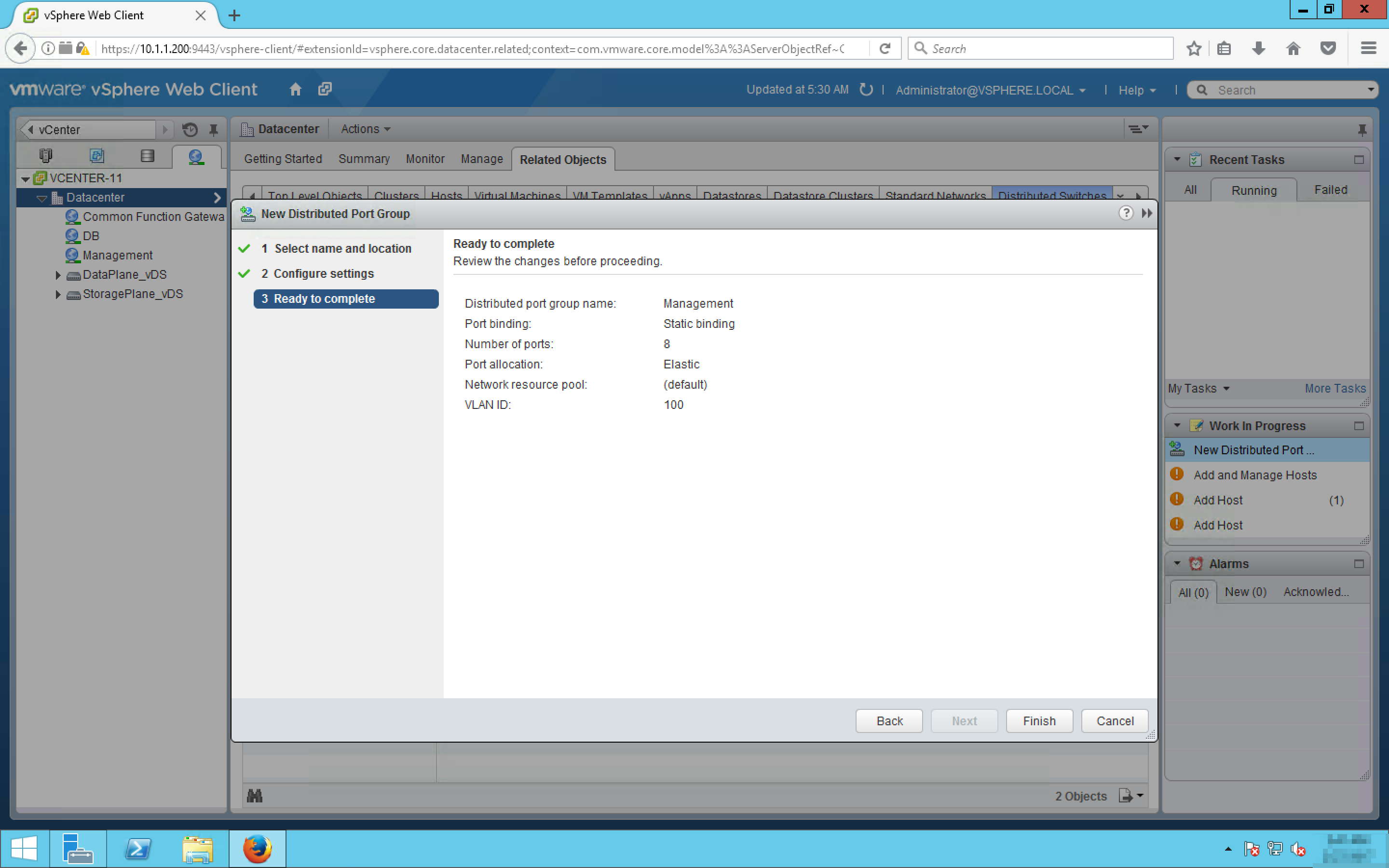Click the navigator history icon

click(190, 130)
